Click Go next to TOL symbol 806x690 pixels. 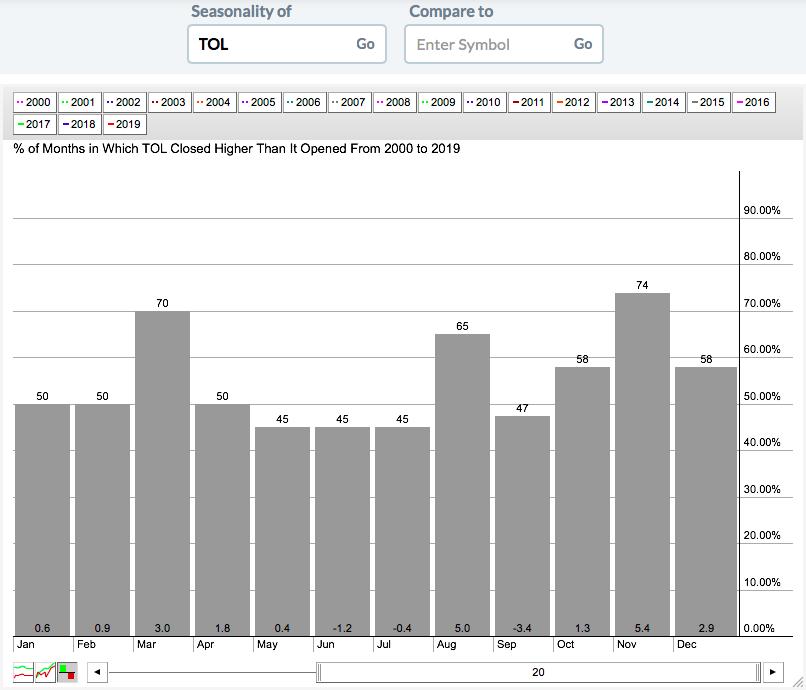pyautogui.click(x=365, y=44)
